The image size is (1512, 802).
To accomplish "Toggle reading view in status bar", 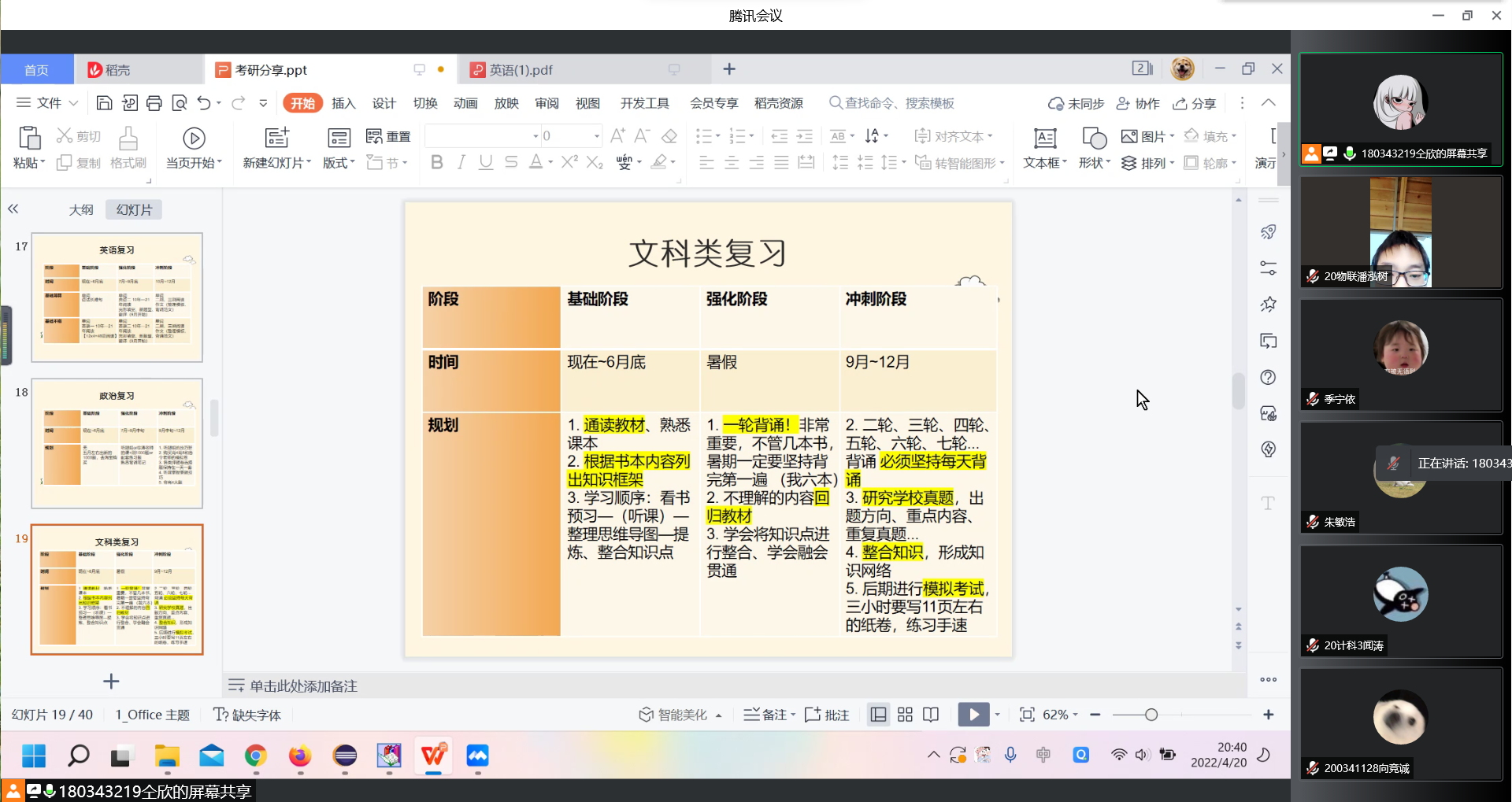I will [931, 715].
